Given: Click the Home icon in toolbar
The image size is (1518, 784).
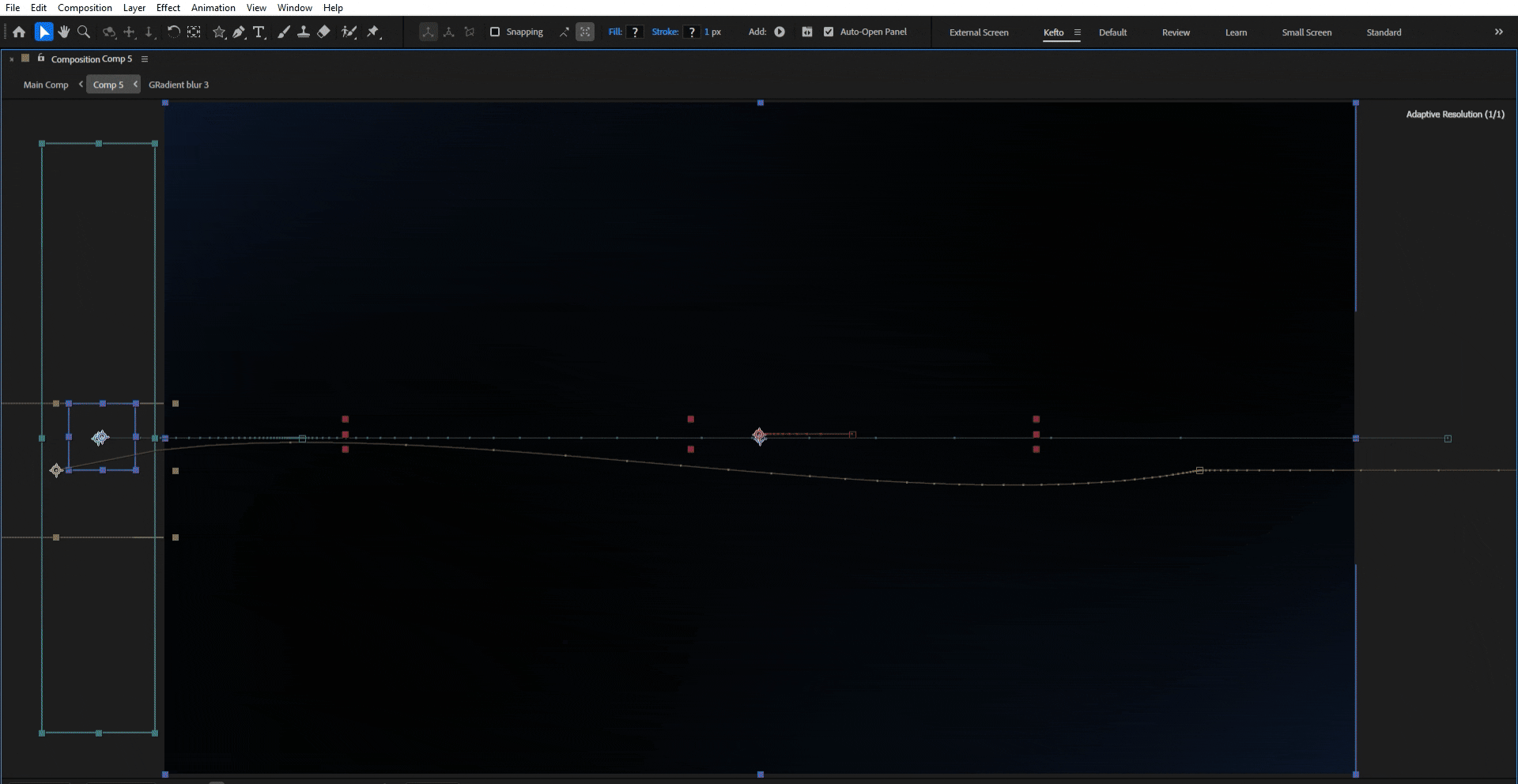Looking at the screenshot, I should click(x=19, y=32).
